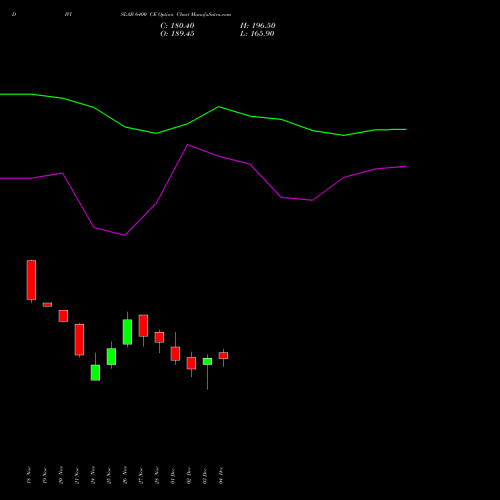Screen dimensions: 500x500
Task: Select the tall red candlestick for 18 Nov
Action: 31,280
